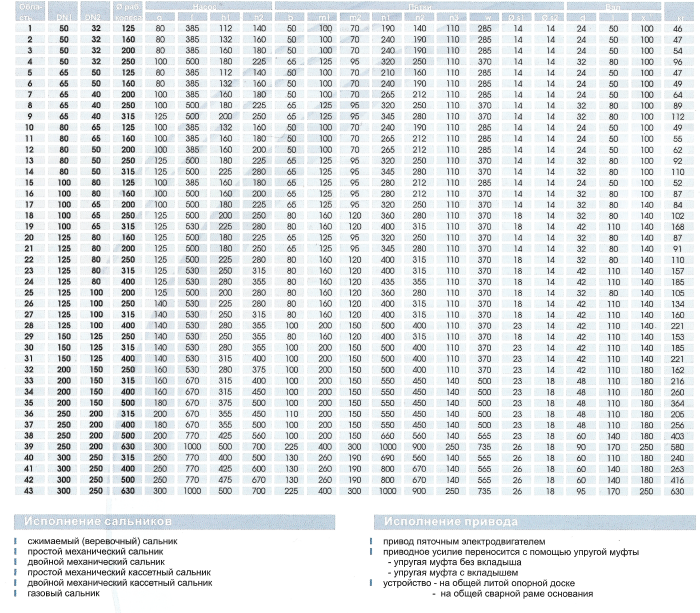Click the 'Исполнение привода' section header
Image resolution: width=700 pixels, height=613 pixels.
click(x=534, y=521)
